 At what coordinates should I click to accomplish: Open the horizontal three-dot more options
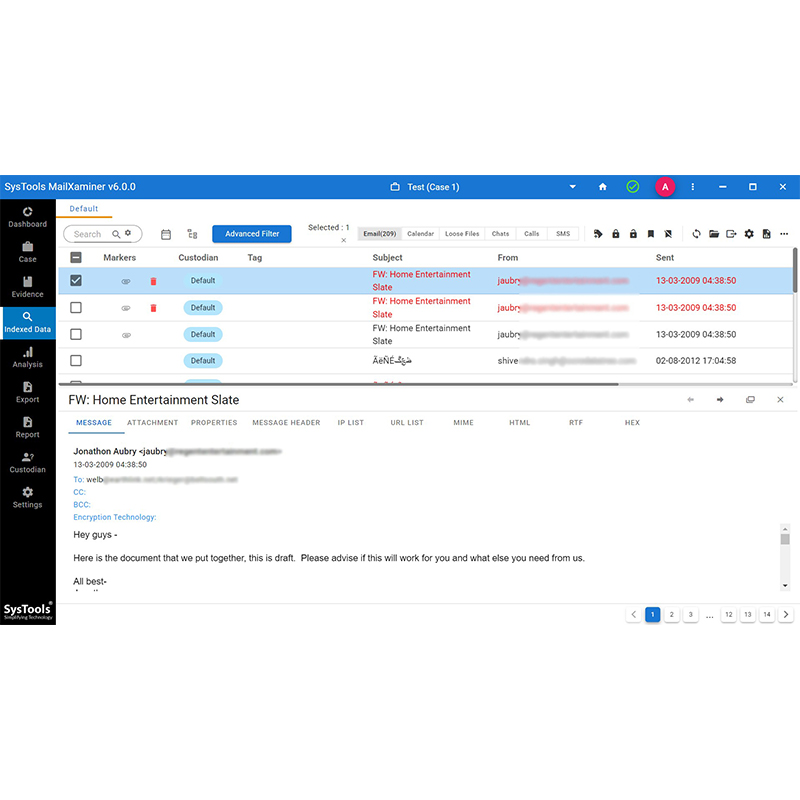784,234
